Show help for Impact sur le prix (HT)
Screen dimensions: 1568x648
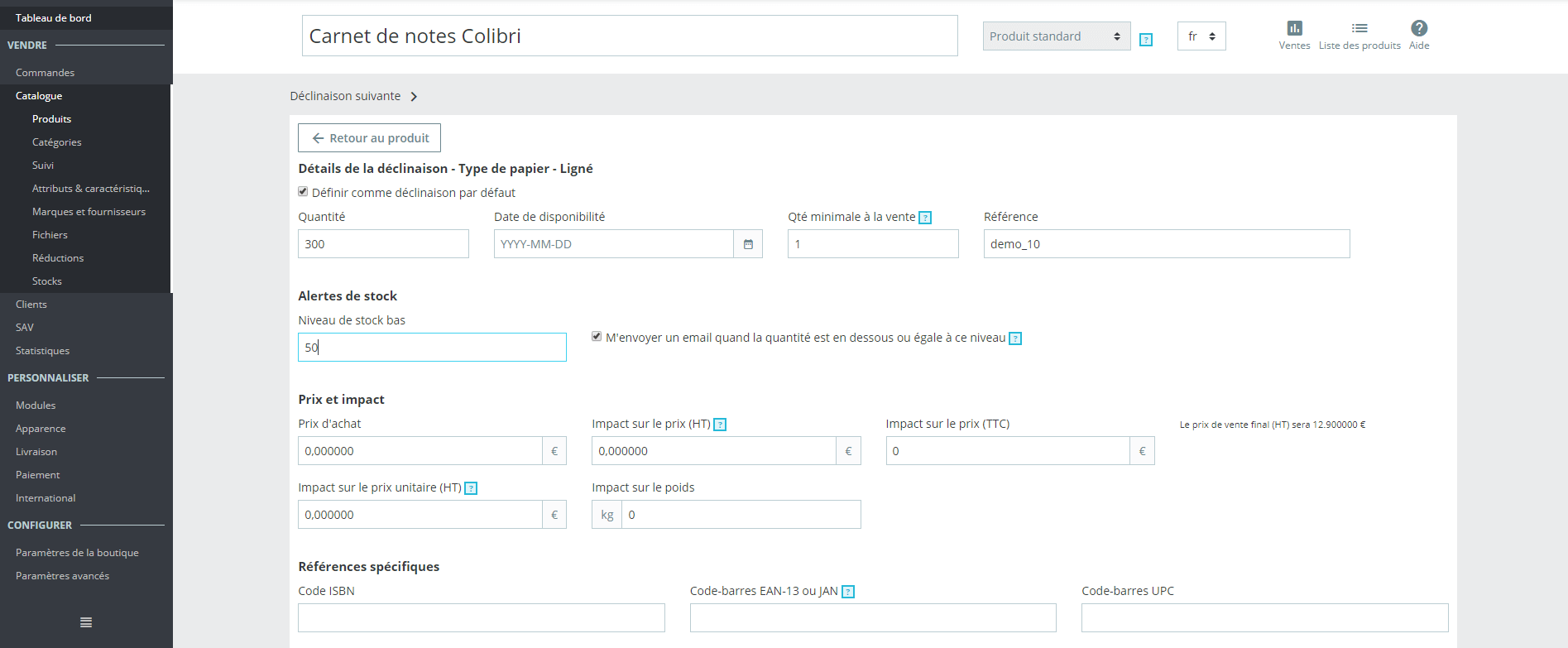click(720, 425)
